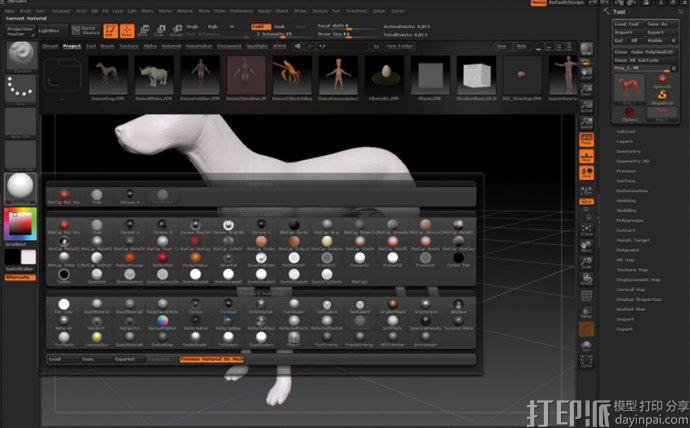Switch to LightBox Texture tab

pos(129,46)
